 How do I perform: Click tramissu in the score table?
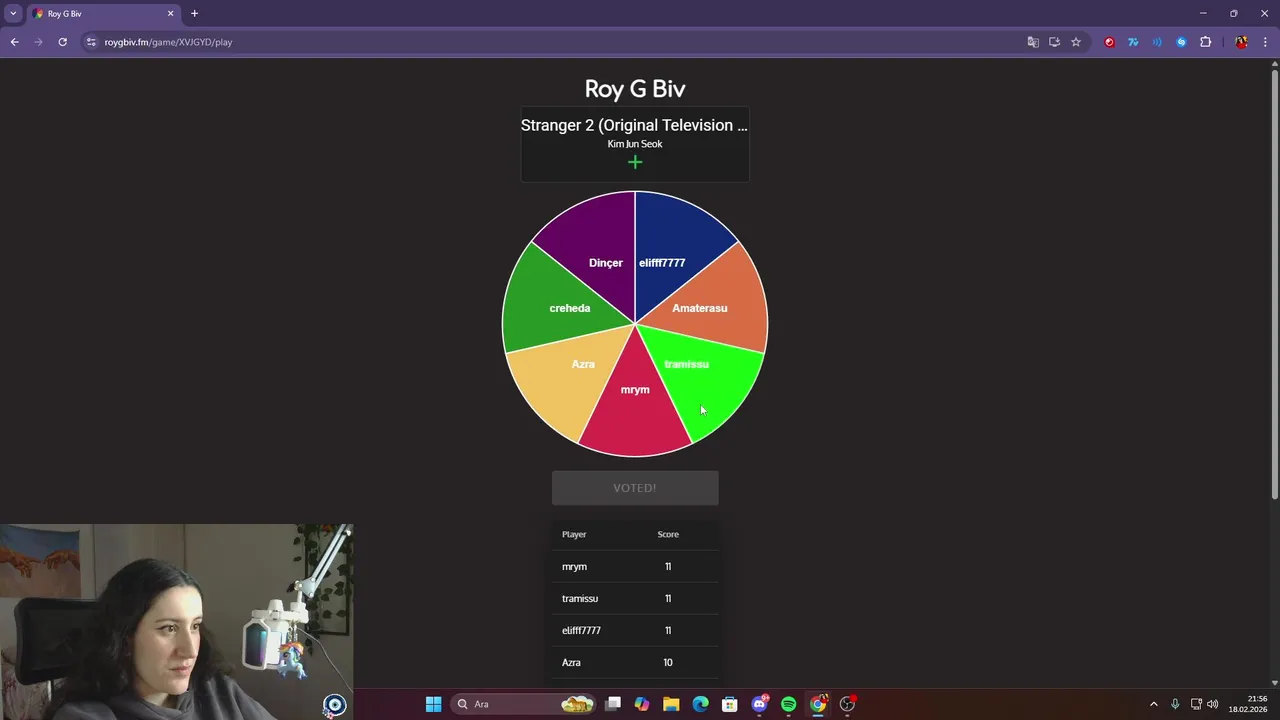[x=580, y=598]
